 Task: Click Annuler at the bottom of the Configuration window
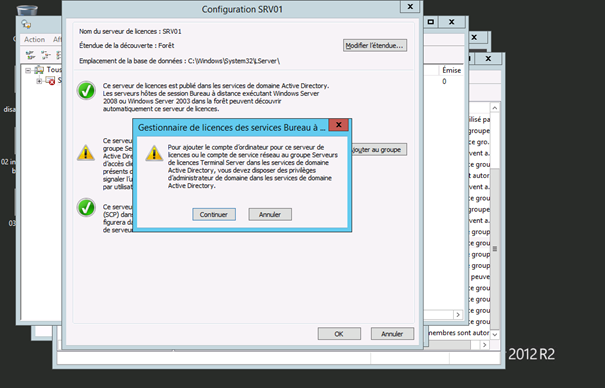pos(392,334)
